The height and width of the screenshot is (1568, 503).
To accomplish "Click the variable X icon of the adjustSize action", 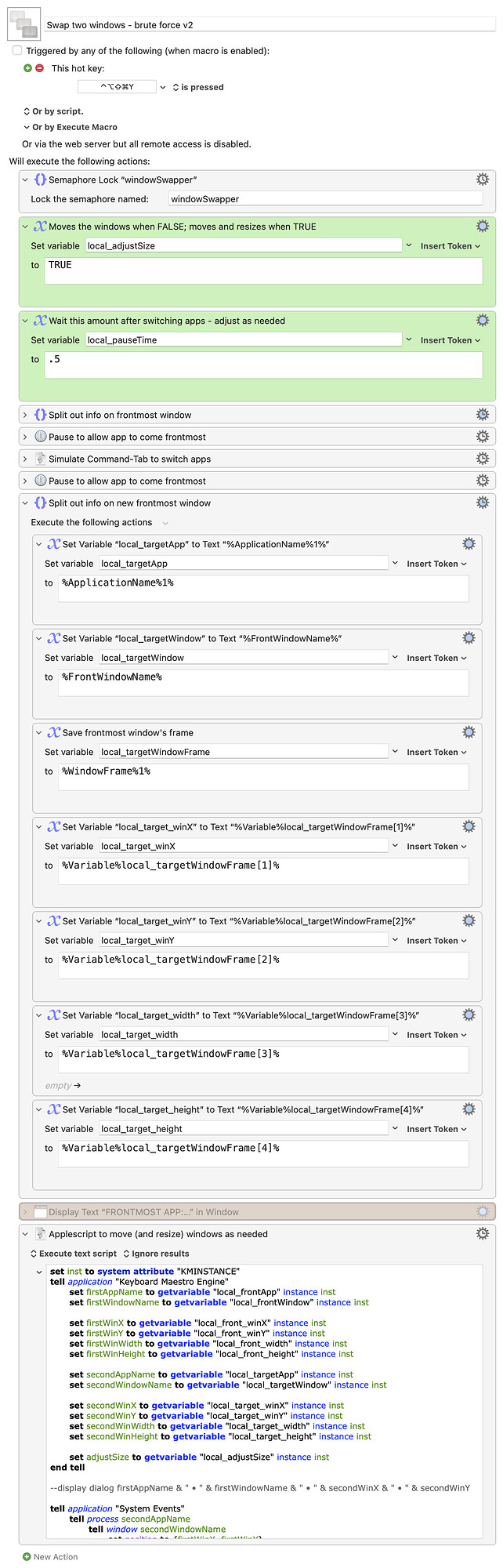I will pos(40,227).
